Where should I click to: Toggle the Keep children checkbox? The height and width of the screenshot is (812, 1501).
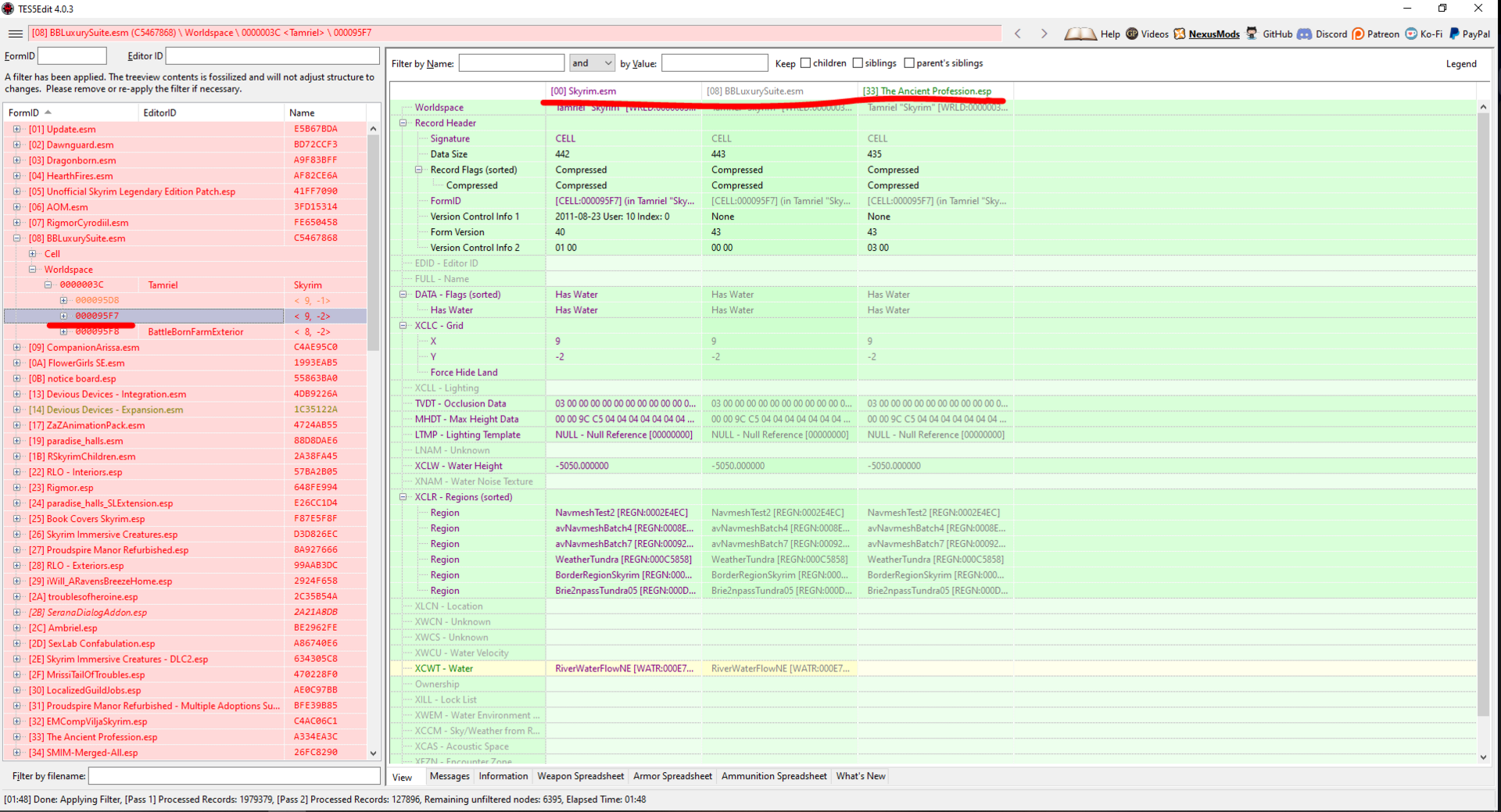tap(805, 63)
